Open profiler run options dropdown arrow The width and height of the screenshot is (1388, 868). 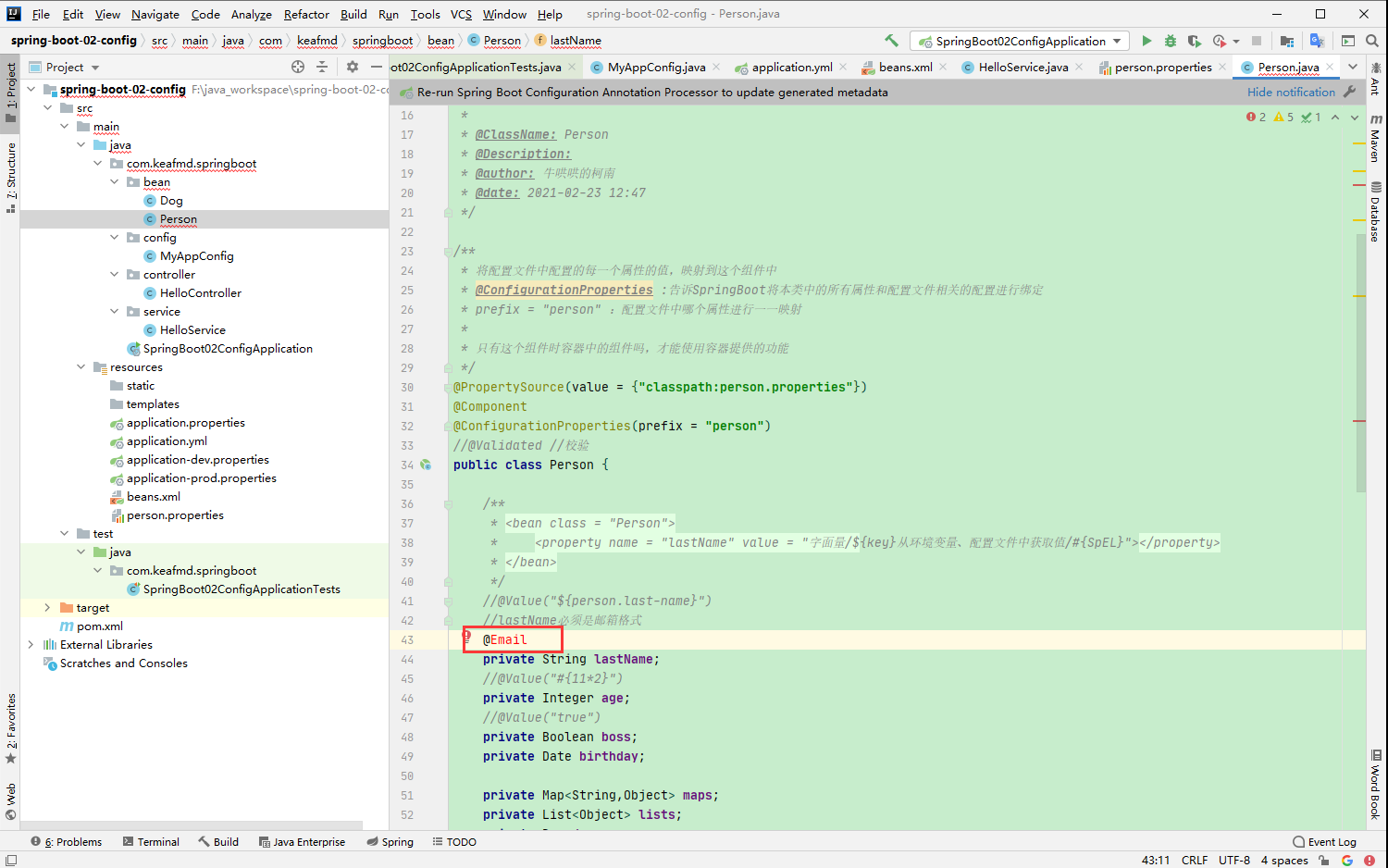point(1236,42)
